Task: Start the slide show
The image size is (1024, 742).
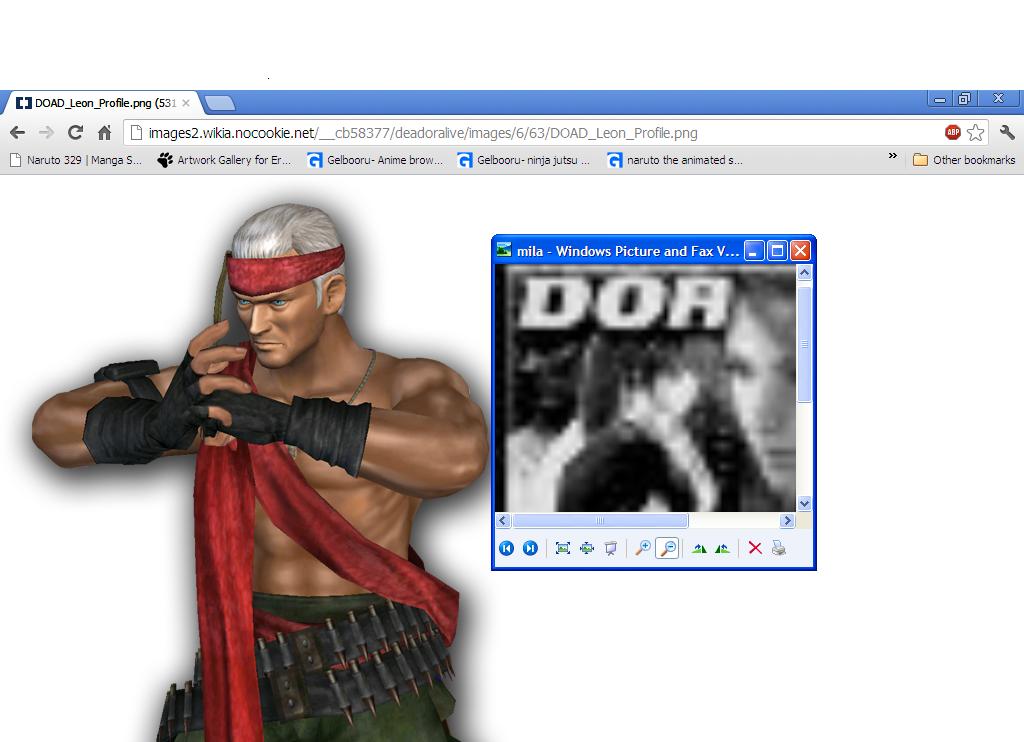Action: point(610,548)
